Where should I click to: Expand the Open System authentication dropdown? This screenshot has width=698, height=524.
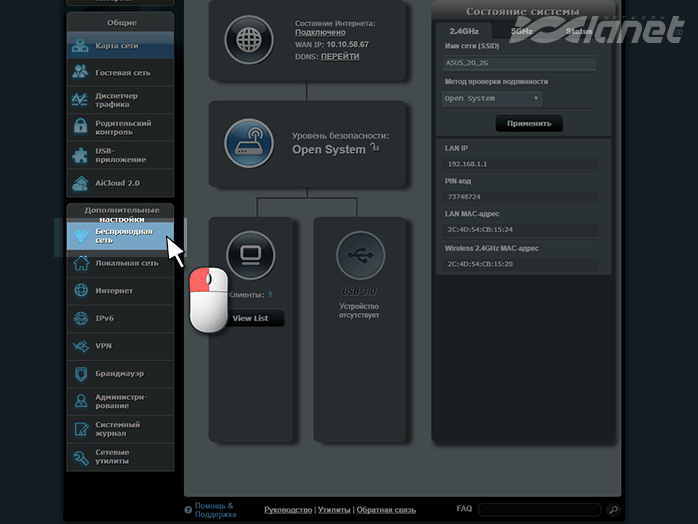(492, 99)
